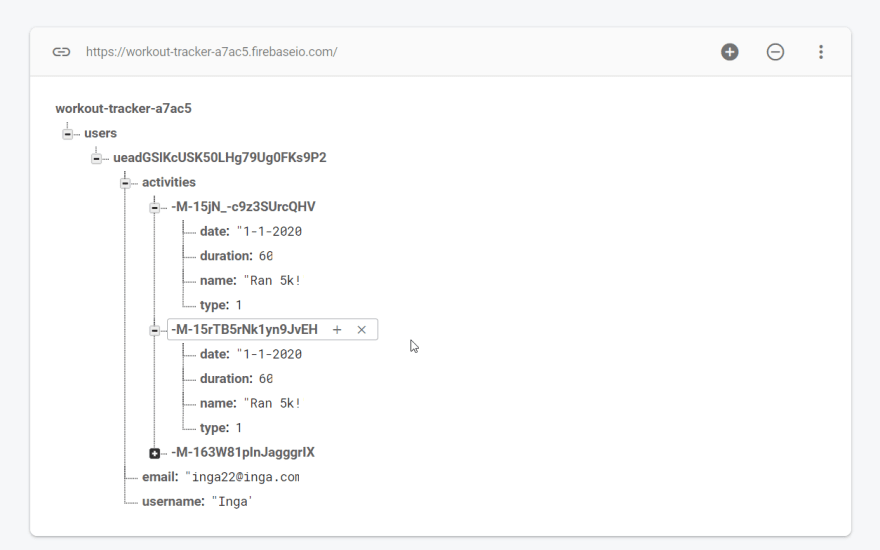The height and width of the screenshot is (550, 880).
Task: Click the collapse-all minus circle icon
Action: [775, 52]
